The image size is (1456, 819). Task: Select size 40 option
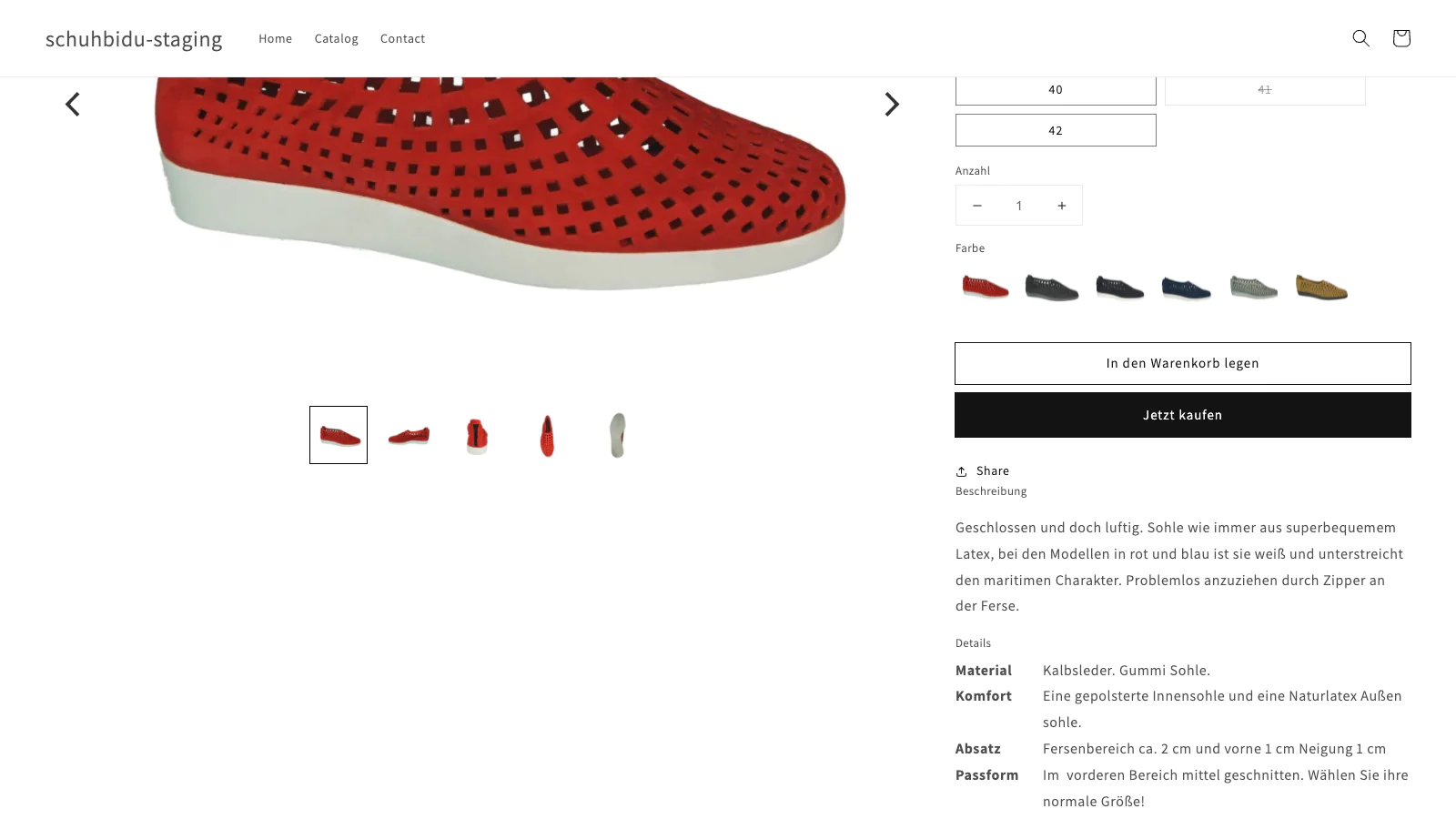1056,90
